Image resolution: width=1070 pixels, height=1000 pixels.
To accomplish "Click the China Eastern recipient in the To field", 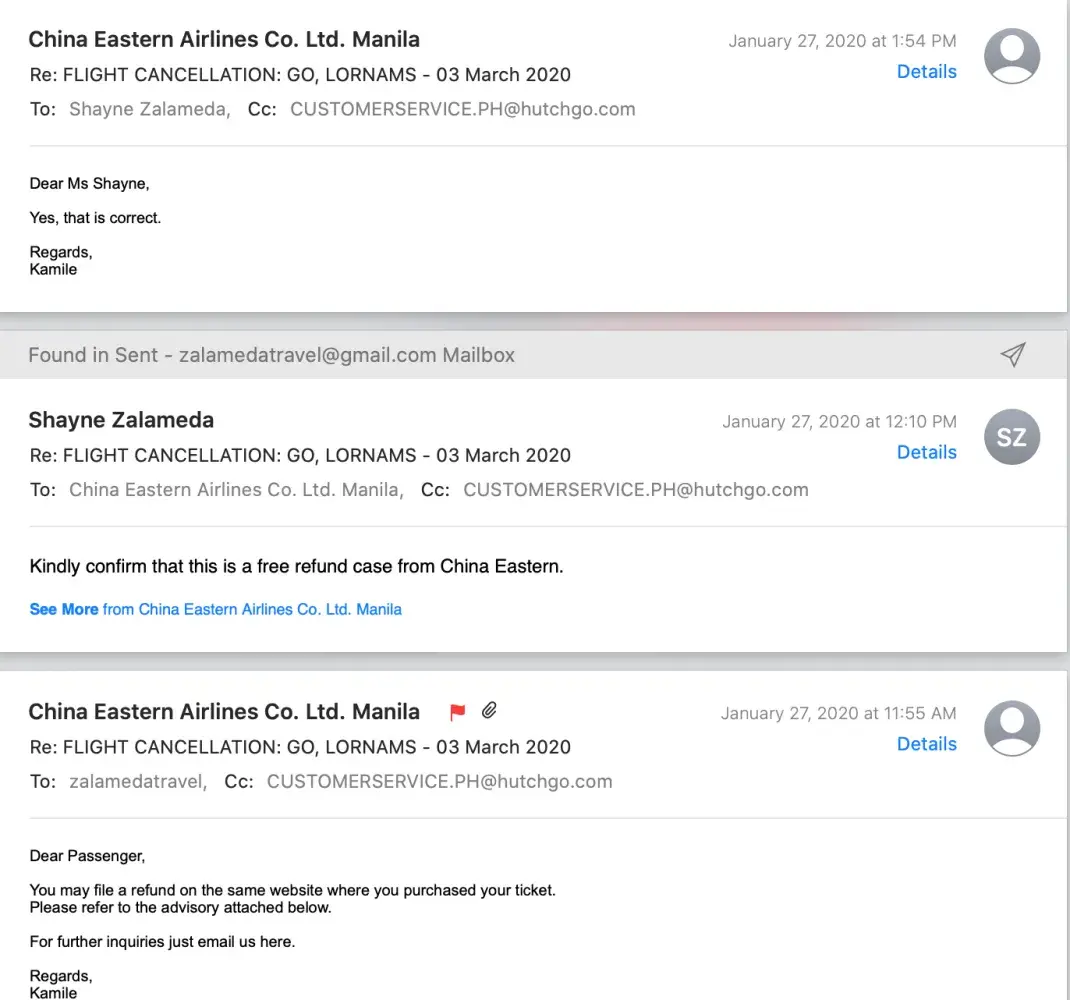I will click(235, 490).
